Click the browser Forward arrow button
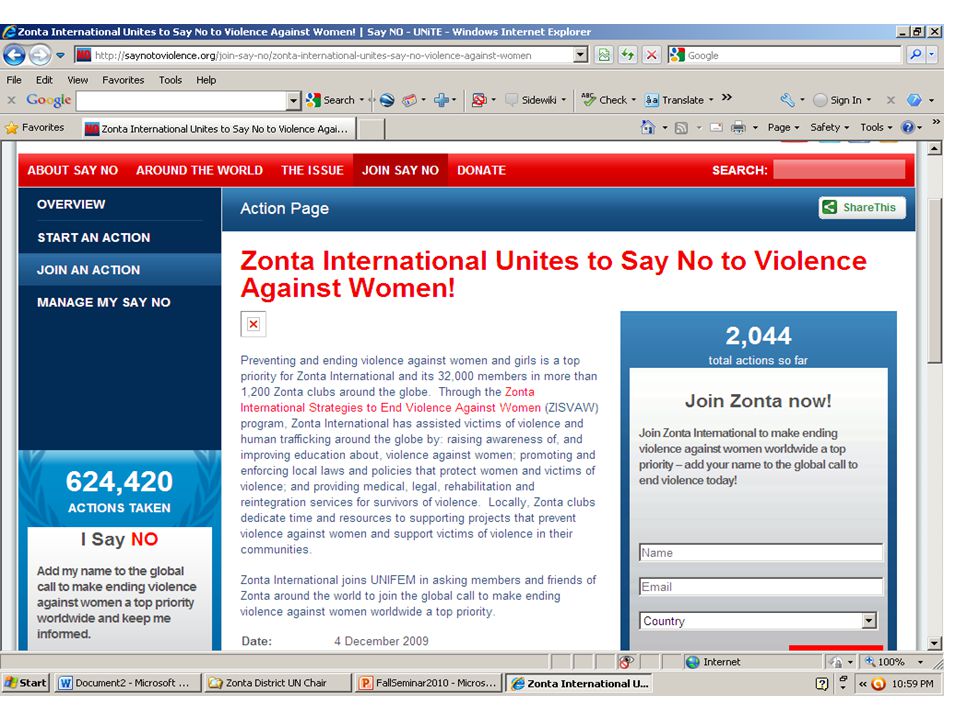 [40, 56]
